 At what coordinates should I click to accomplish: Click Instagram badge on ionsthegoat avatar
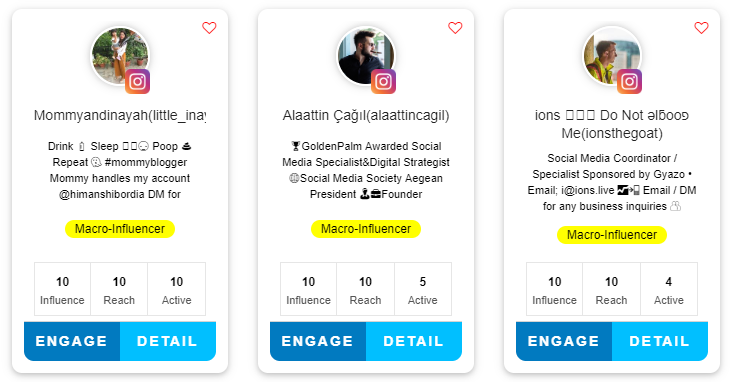coord(629,81)
